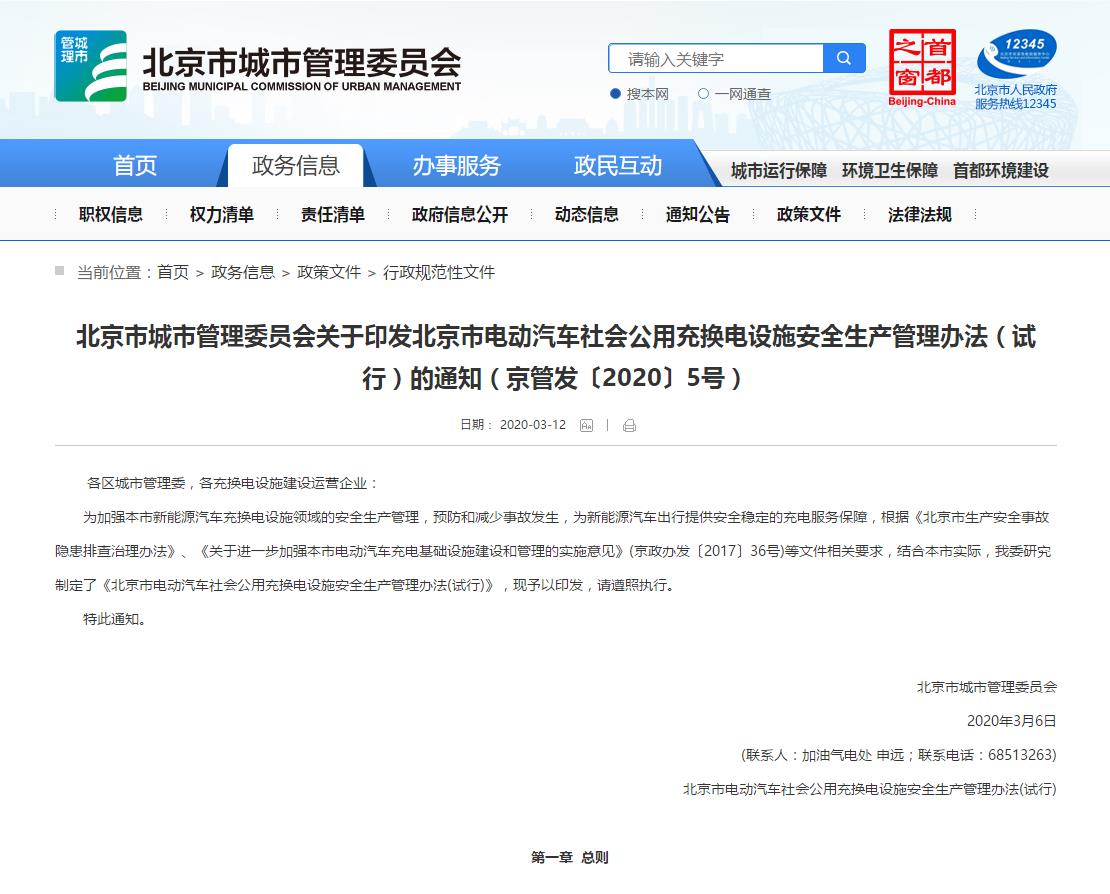Switch to the 政务信息 tab
This screenshot has width=1110, height=894.
(295, 166)
